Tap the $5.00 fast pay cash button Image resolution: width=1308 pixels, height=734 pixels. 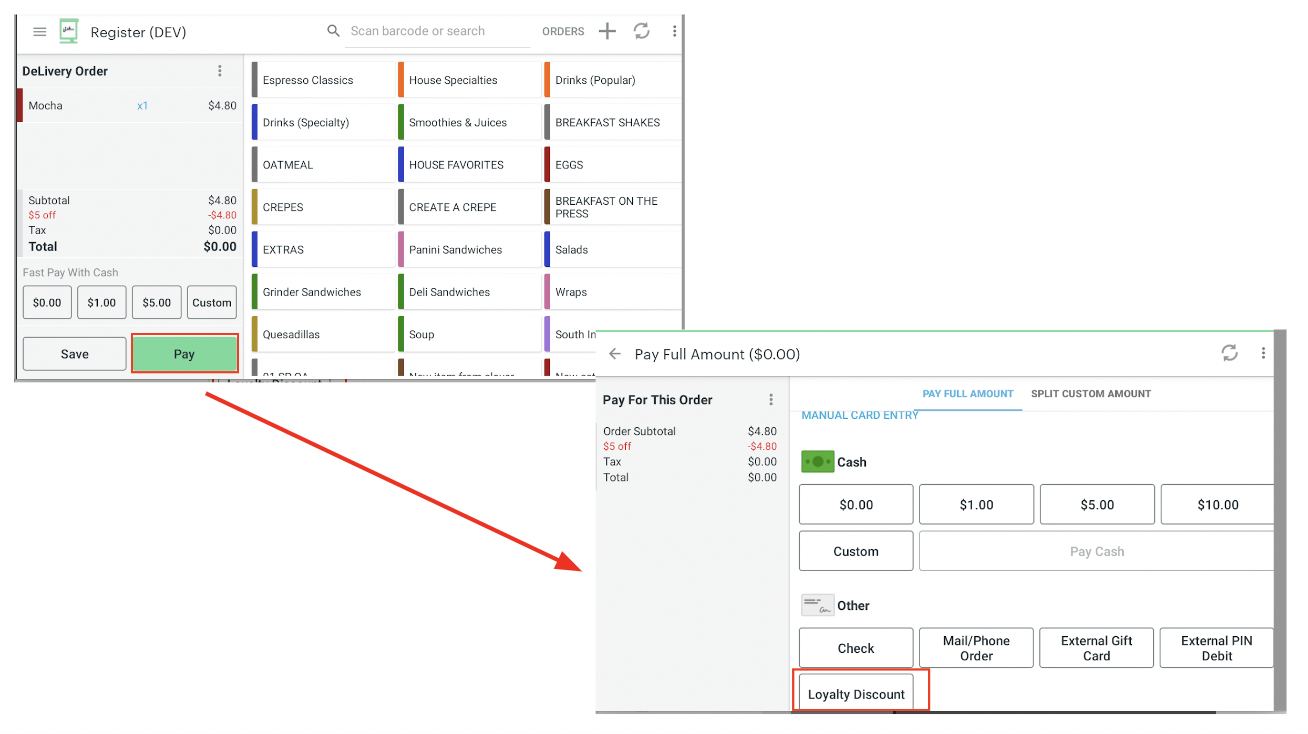[156, 303]
